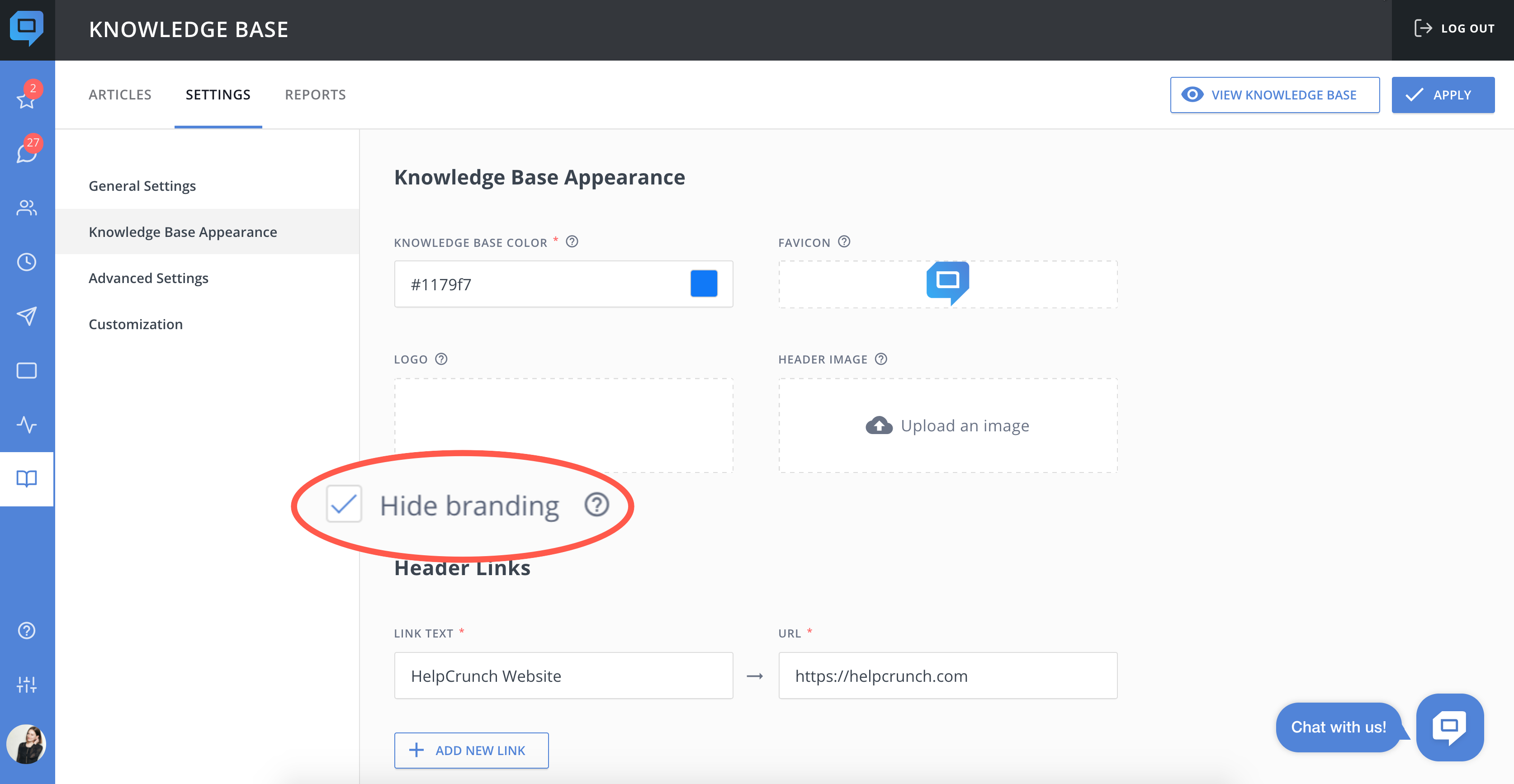Viewport: 1514px width, 784px height.
Task: Open the help question mark sidebar icon
Action: [26, 631]
